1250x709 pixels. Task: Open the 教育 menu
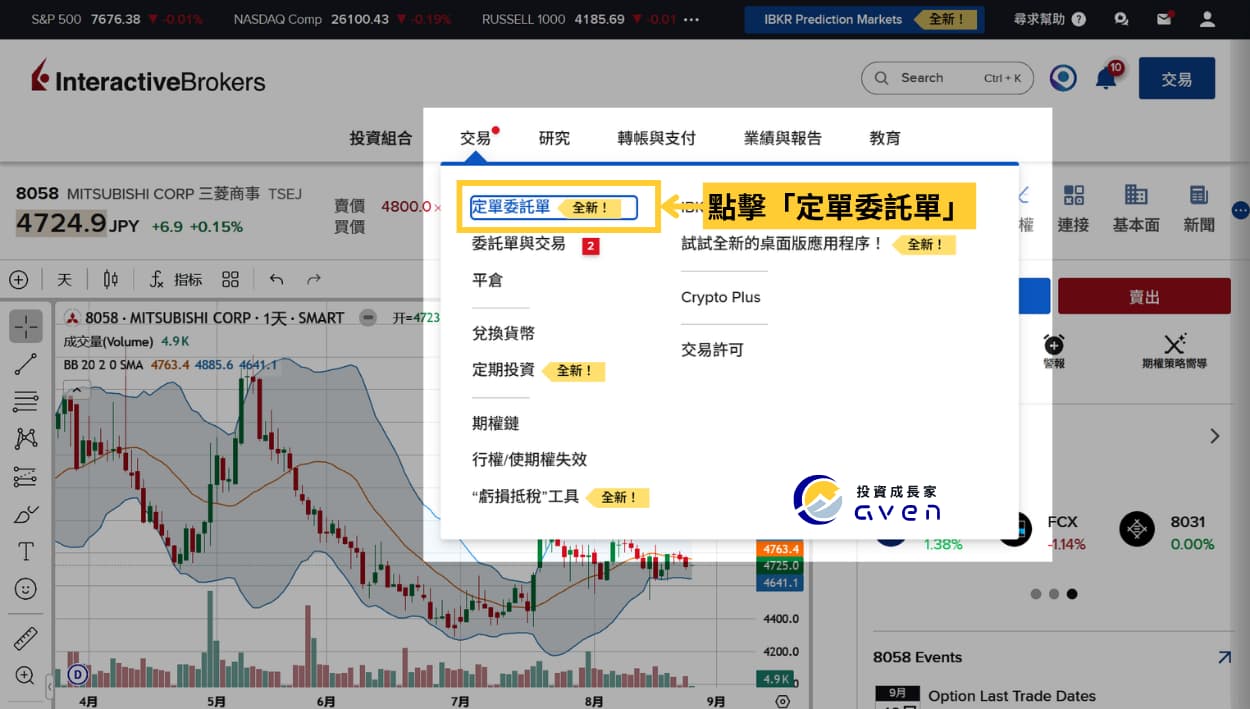click(x=885, y=138)
